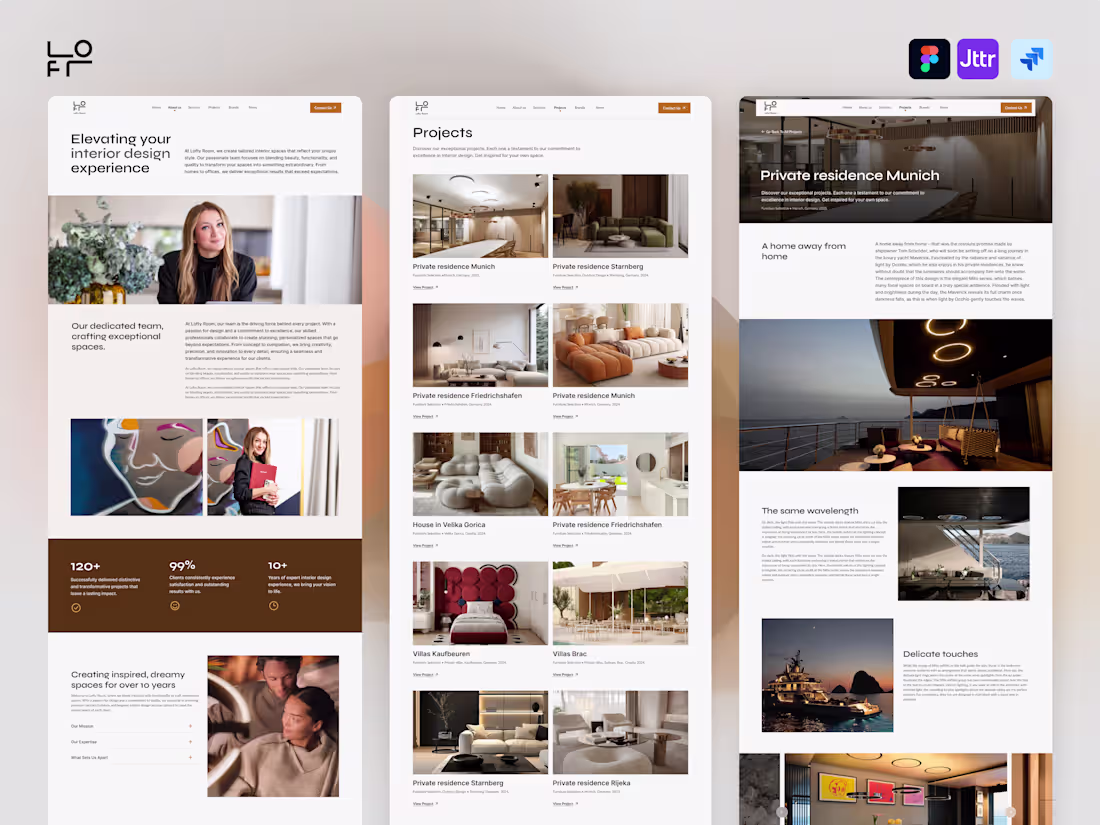Click the checkmark icon under the 120+ statistic
The width and height of the screenshot is (1100, 825).
[x=76, y=607]
